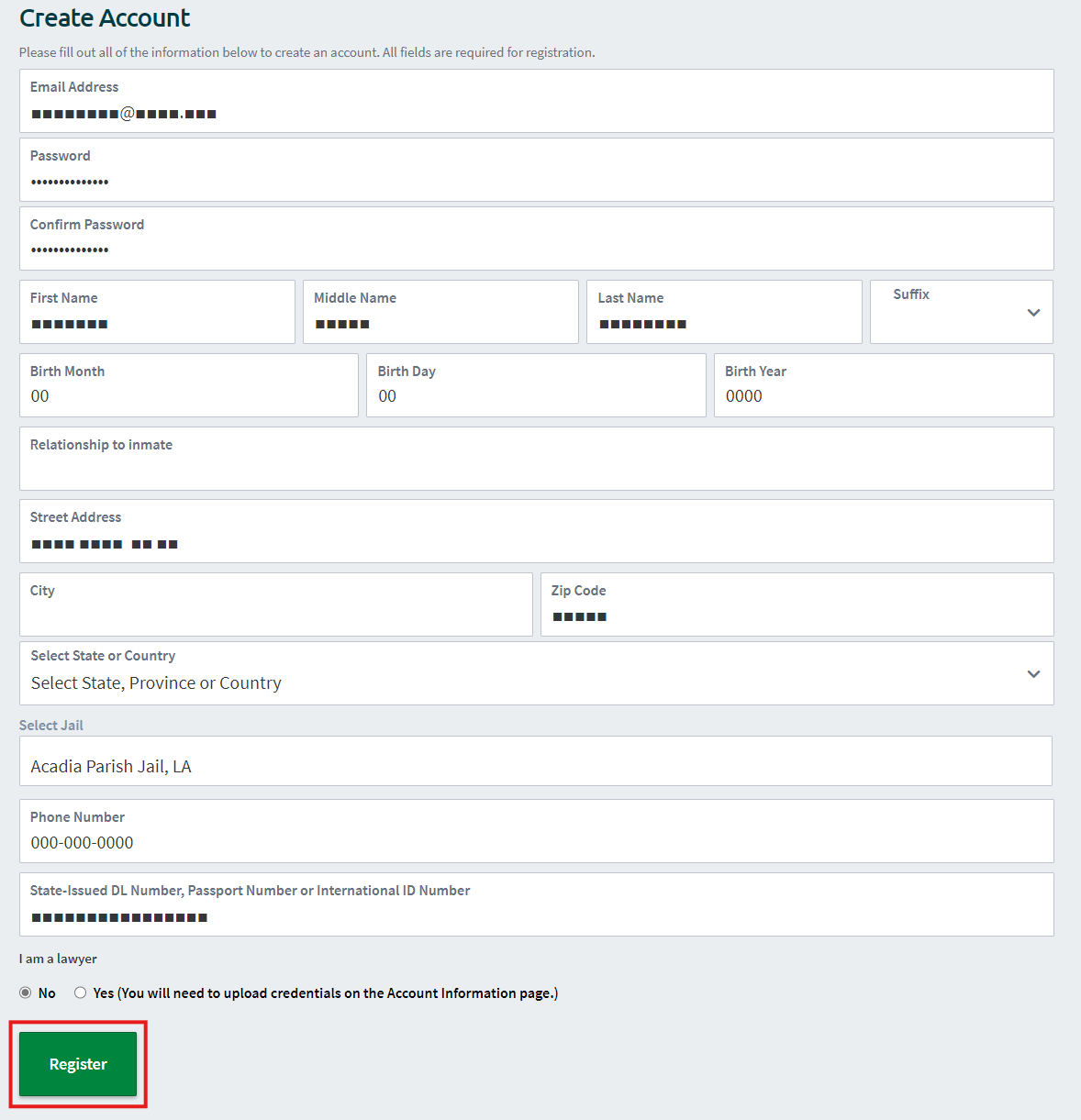Choose Yes for I am a lawyer
This screenshot has width=1081, height=1120.
[80, 992]
